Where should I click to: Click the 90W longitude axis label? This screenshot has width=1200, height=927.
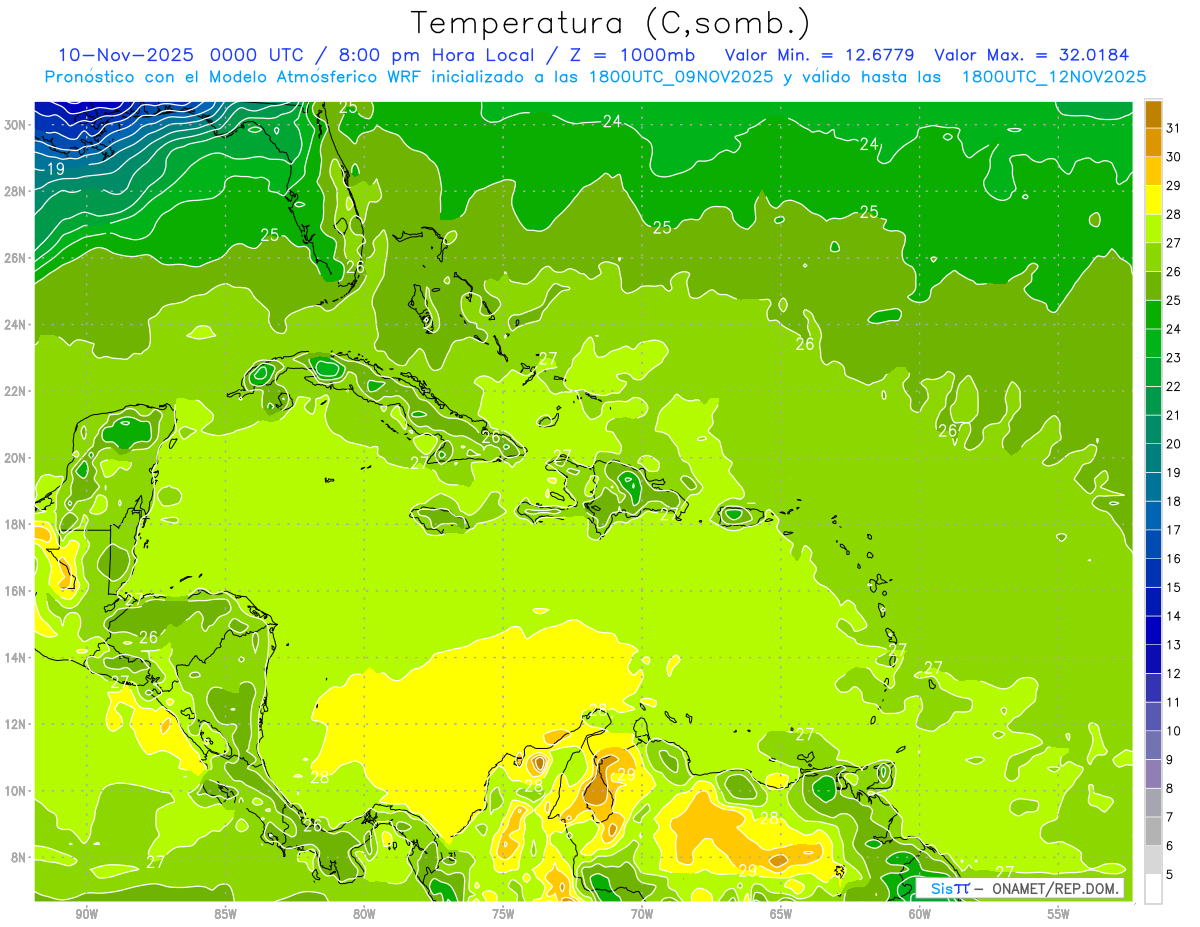(86, 914)
